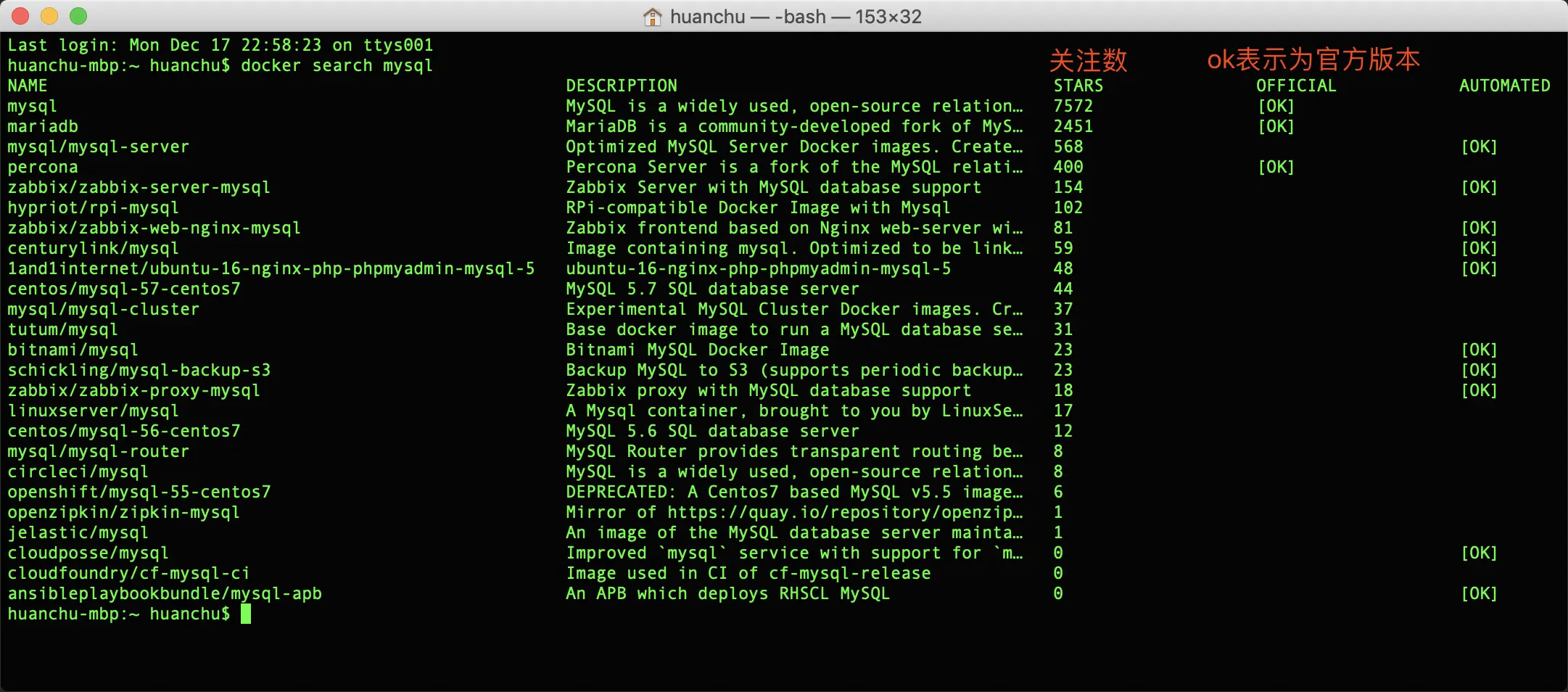Image resolution: width=1568 pixels, height=692 pixels.
Task: Select the 'mysql/mysql-cluster' image name
Action: (x=104, y=309)
